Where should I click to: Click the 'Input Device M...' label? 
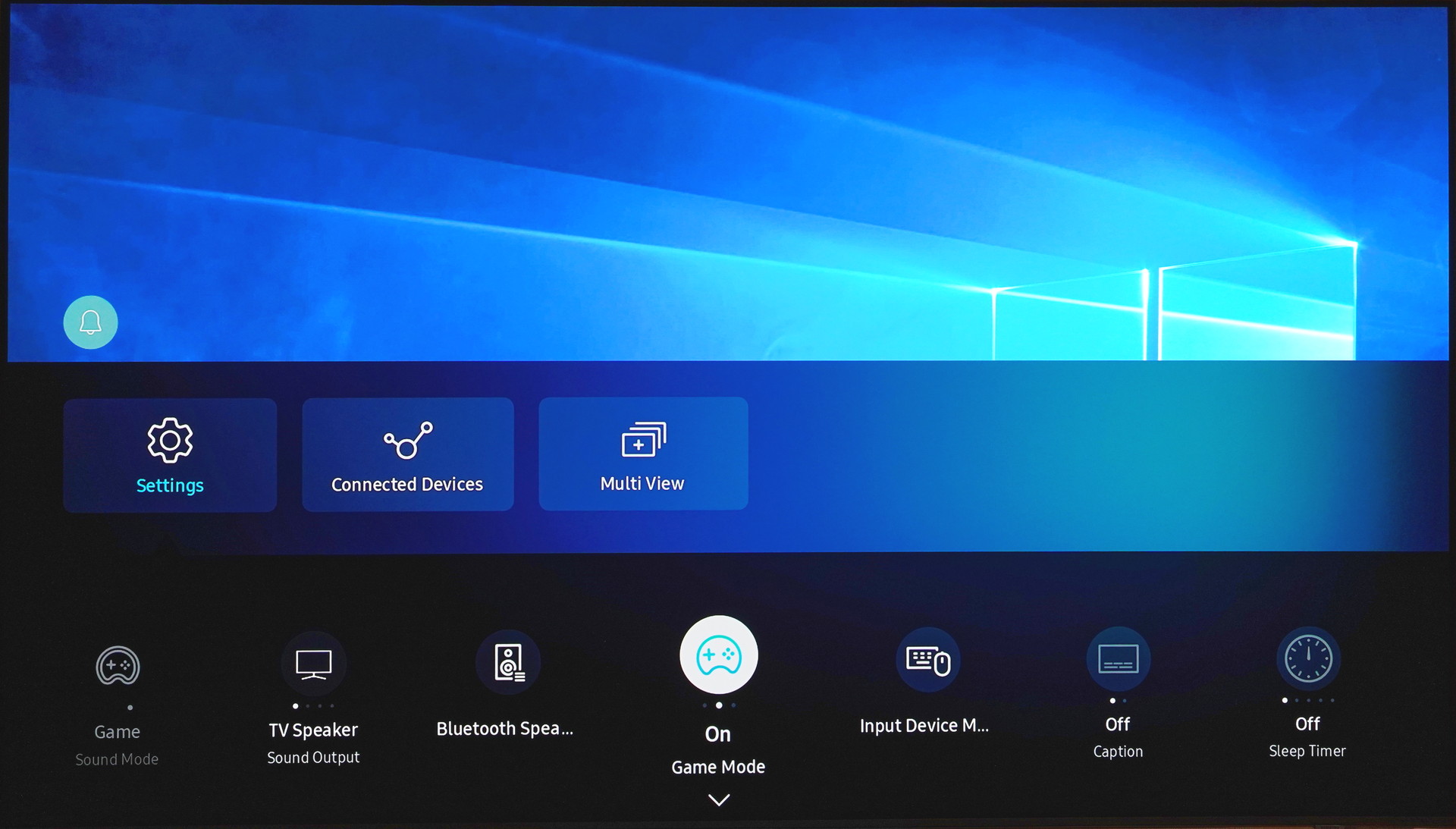point(924,725)
